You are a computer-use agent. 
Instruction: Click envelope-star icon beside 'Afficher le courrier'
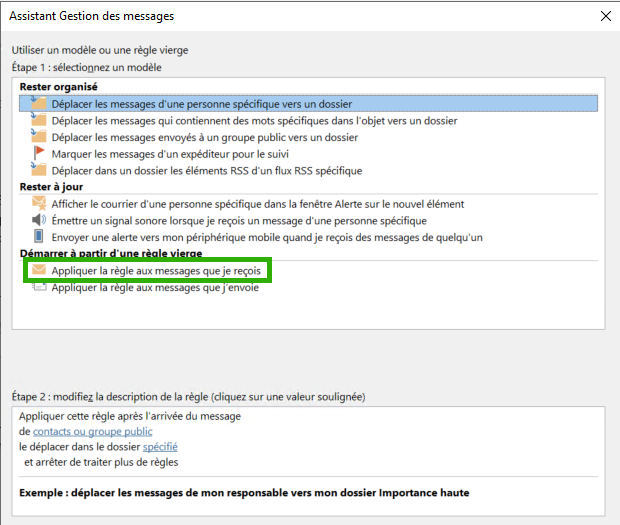(39, 203)
